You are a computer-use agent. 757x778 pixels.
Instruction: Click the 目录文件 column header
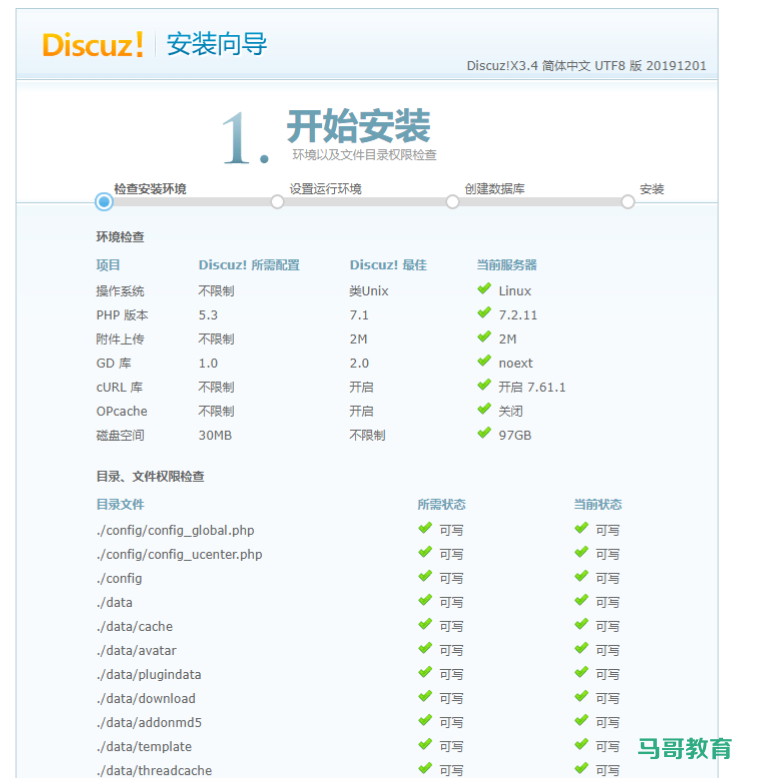coord(120,505)
